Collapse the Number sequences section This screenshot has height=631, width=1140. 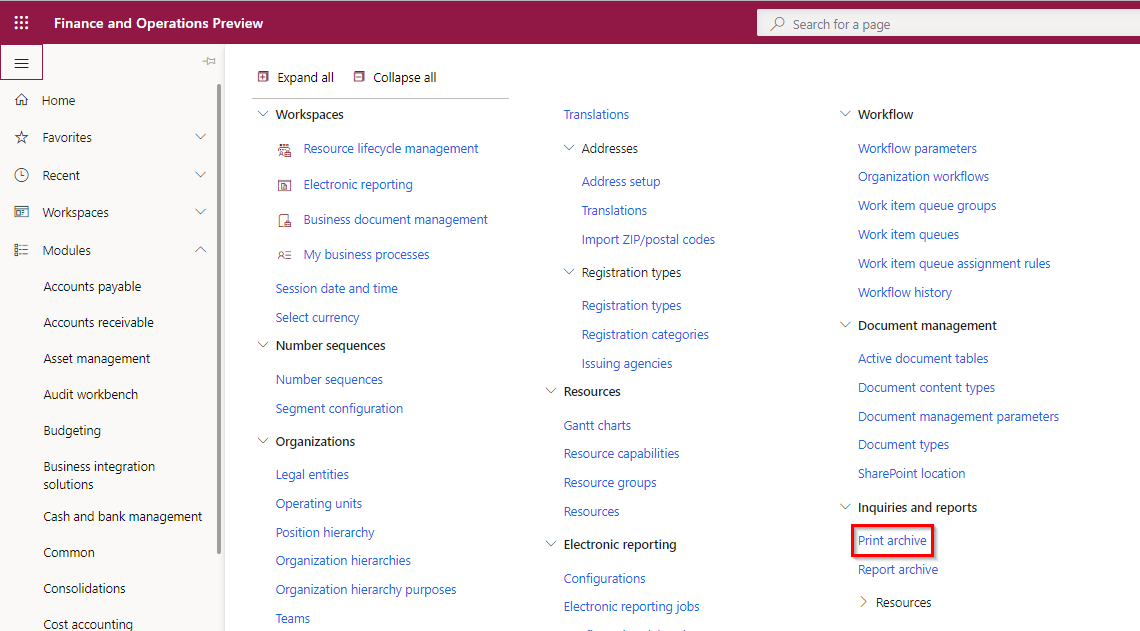[264, 346]
